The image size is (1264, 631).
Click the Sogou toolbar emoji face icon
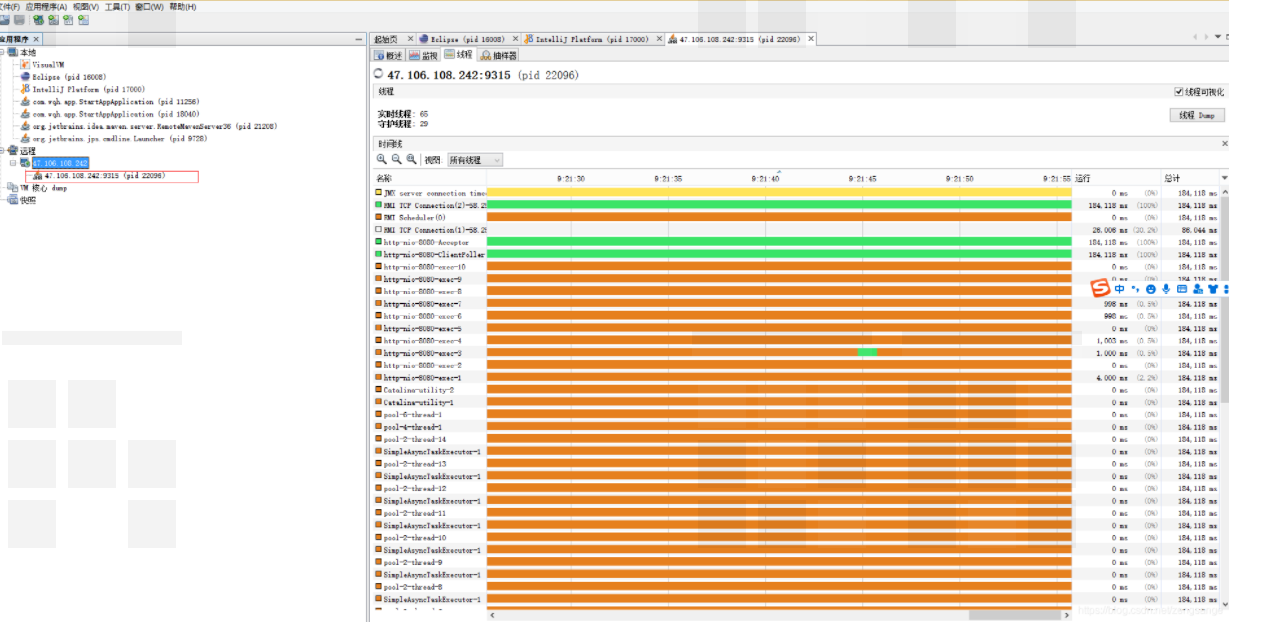click(1151, 289)
